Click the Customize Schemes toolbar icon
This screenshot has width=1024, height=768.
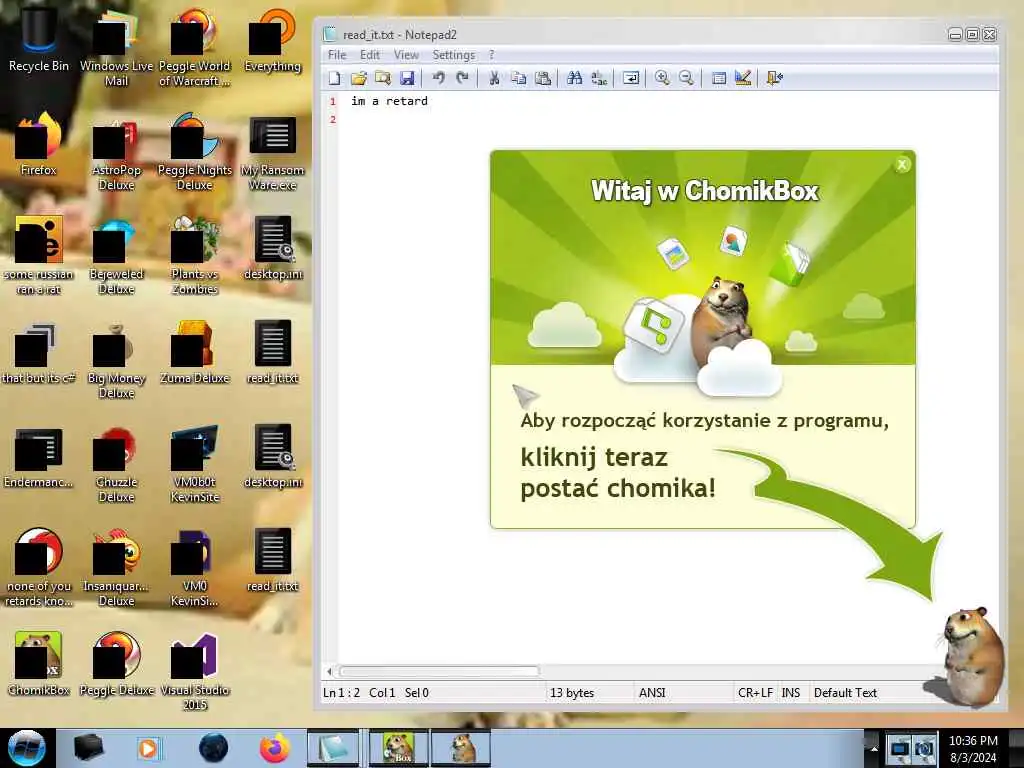pyautogui.click(x=743, y=78)
